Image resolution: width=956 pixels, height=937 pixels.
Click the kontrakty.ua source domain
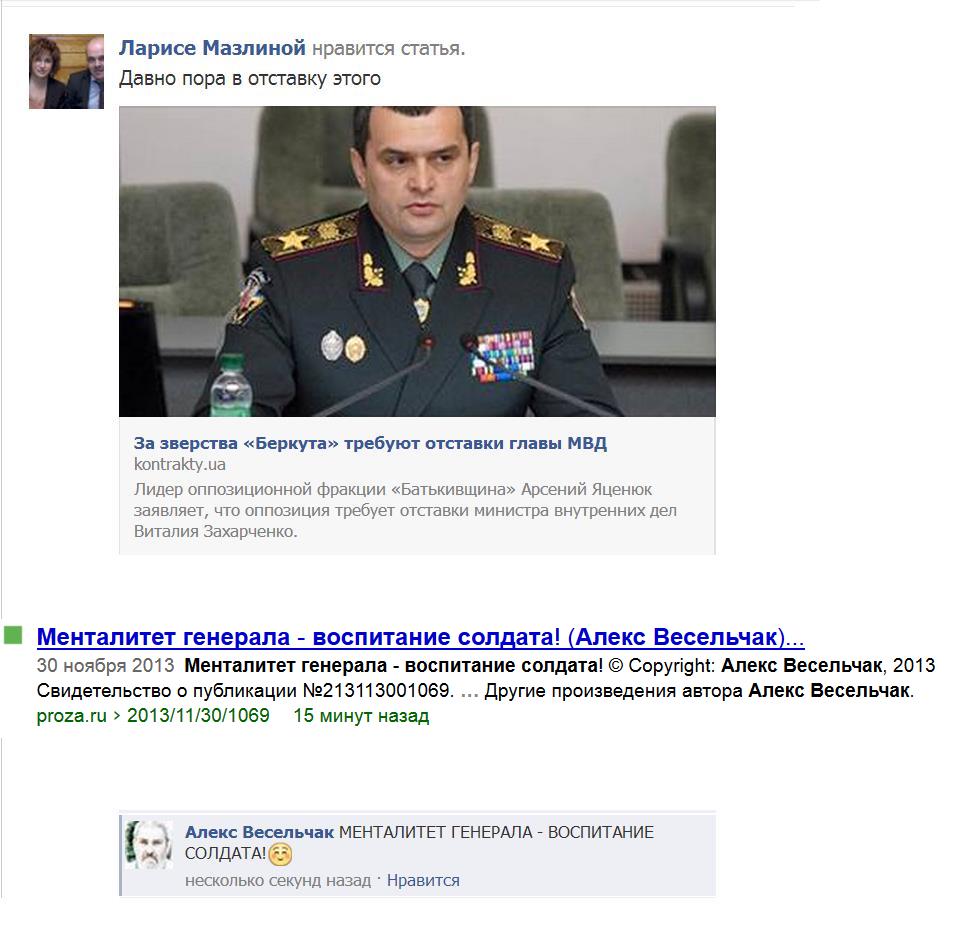click(180, 465)
